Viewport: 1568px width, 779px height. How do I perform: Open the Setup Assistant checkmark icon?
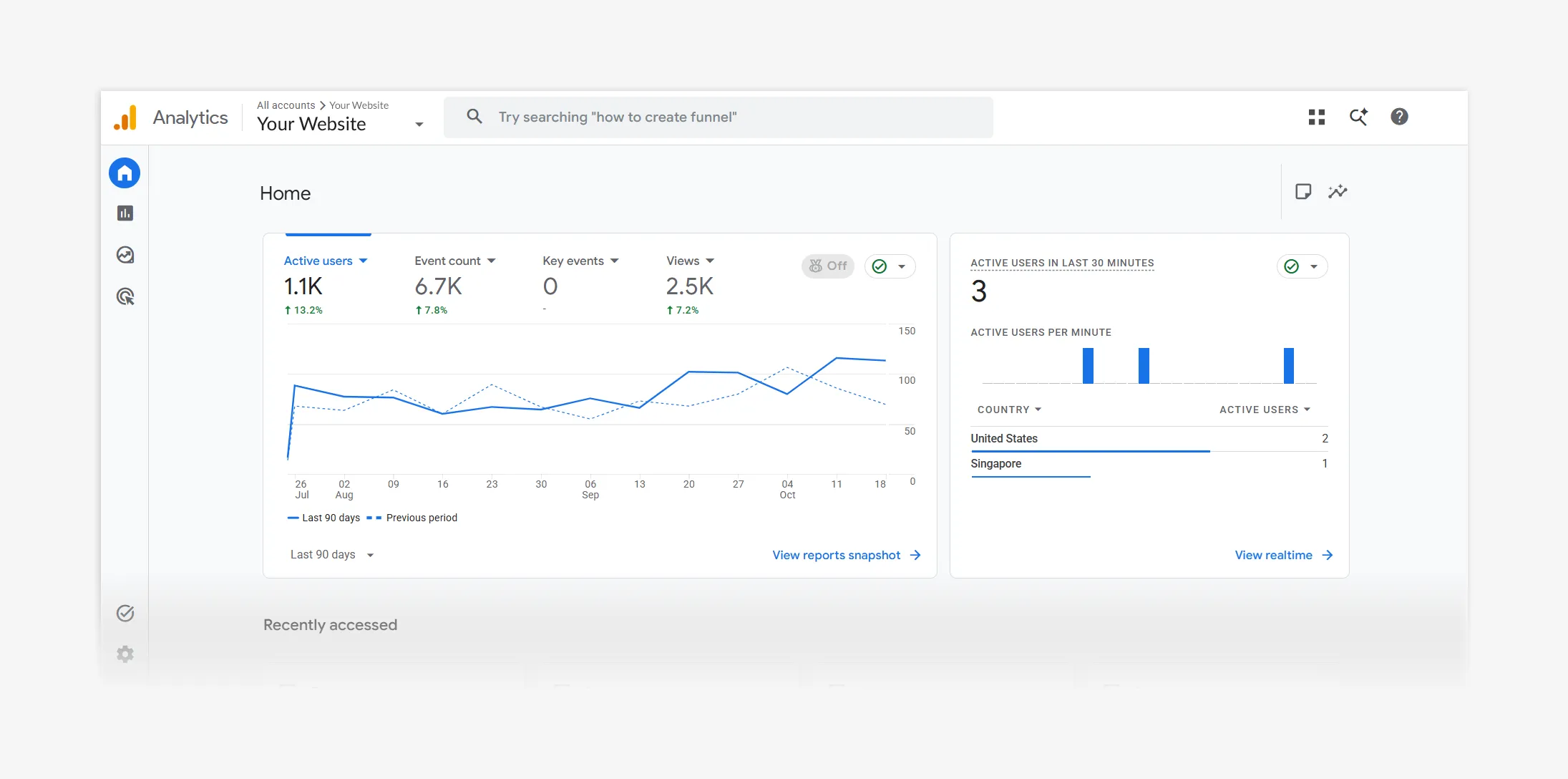[x=125, y=613]
